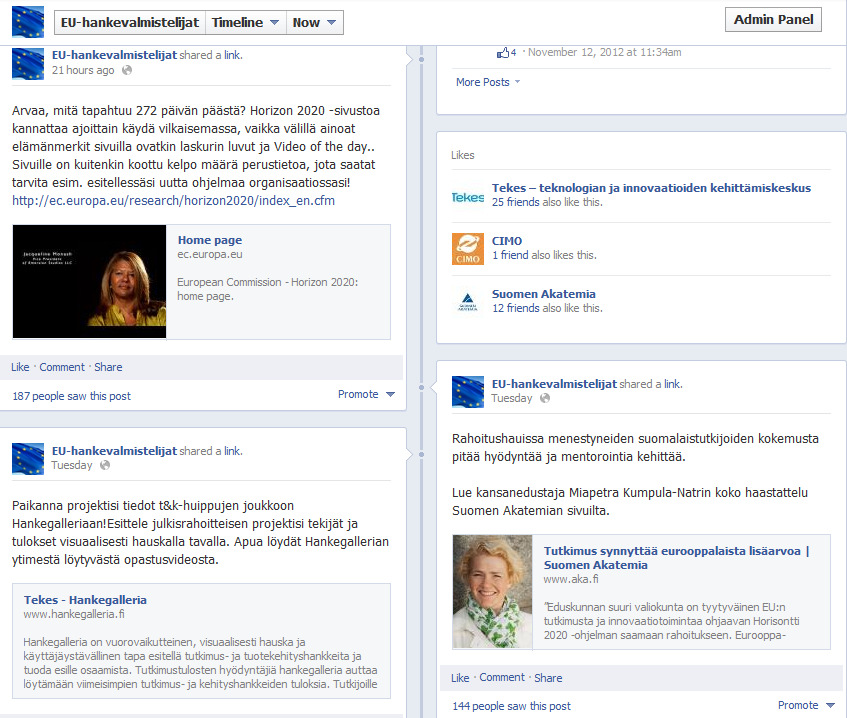
Task: View the 12 friends who like Suomen Akatemia
Action: pos(515,308)
